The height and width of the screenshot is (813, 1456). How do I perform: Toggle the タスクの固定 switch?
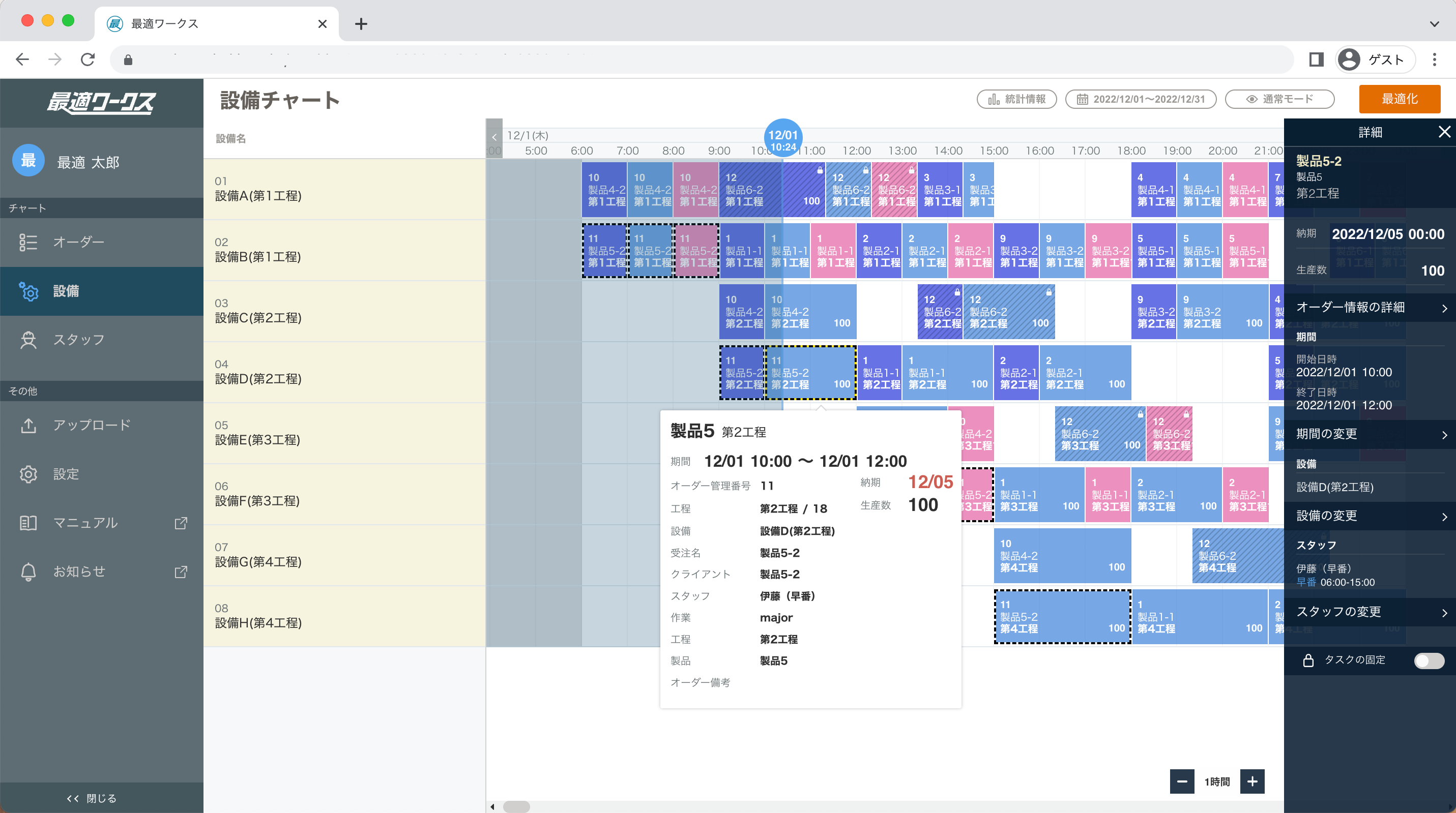tap(1429, 660)
